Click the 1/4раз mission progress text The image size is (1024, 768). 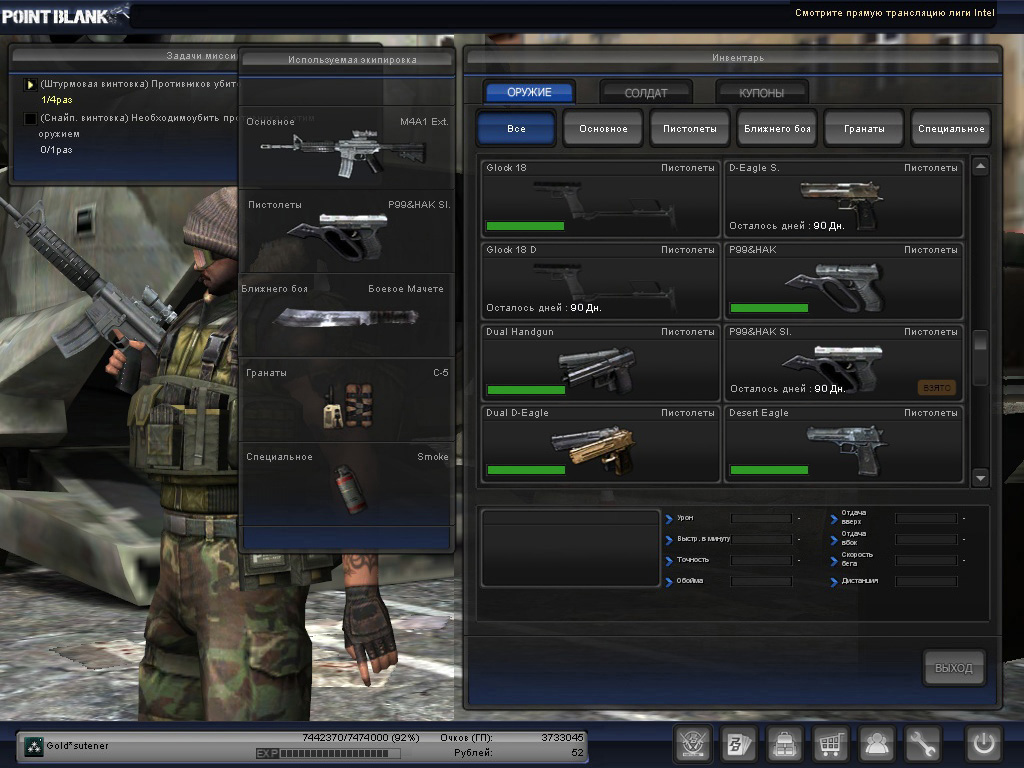(x=56, y=100)
